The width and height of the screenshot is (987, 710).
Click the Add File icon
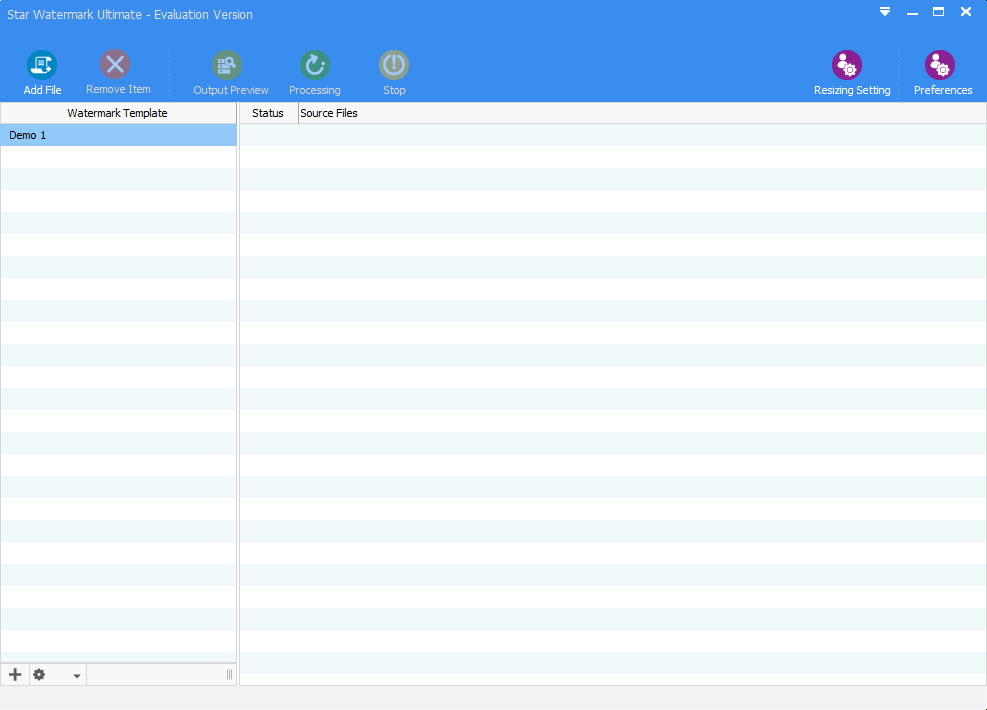(42, 65)
